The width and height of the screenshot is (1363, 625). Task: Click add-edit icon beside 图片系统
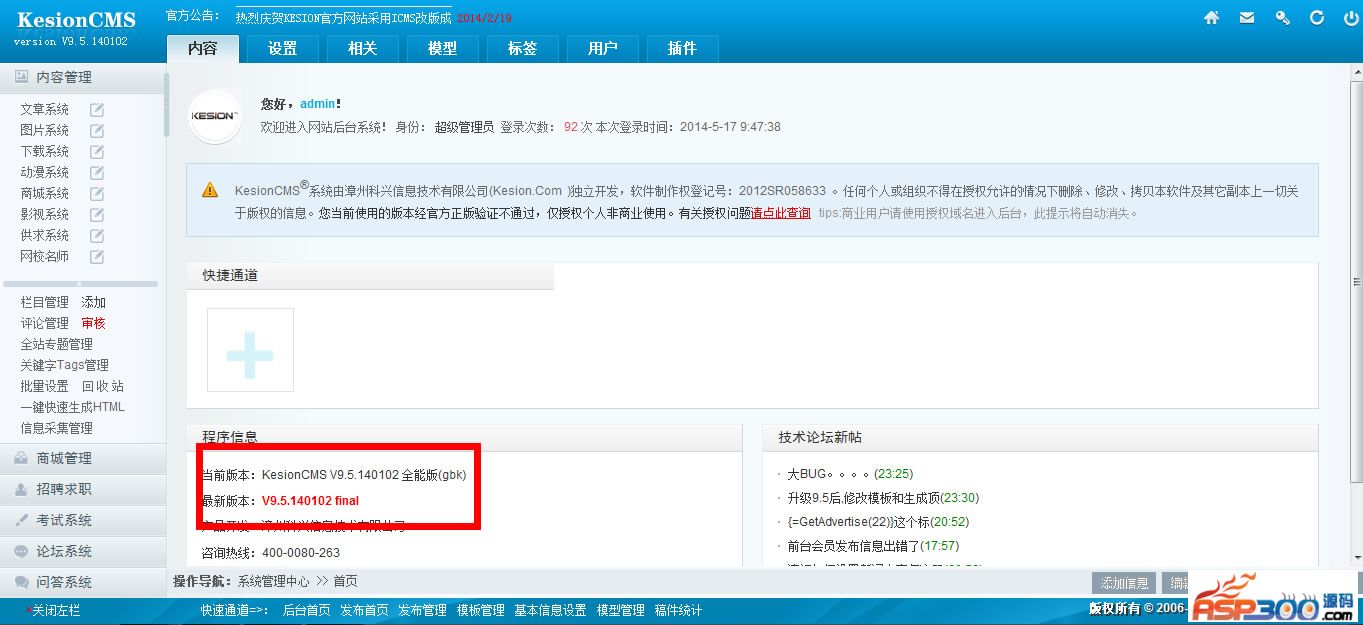tap(97, 130)
